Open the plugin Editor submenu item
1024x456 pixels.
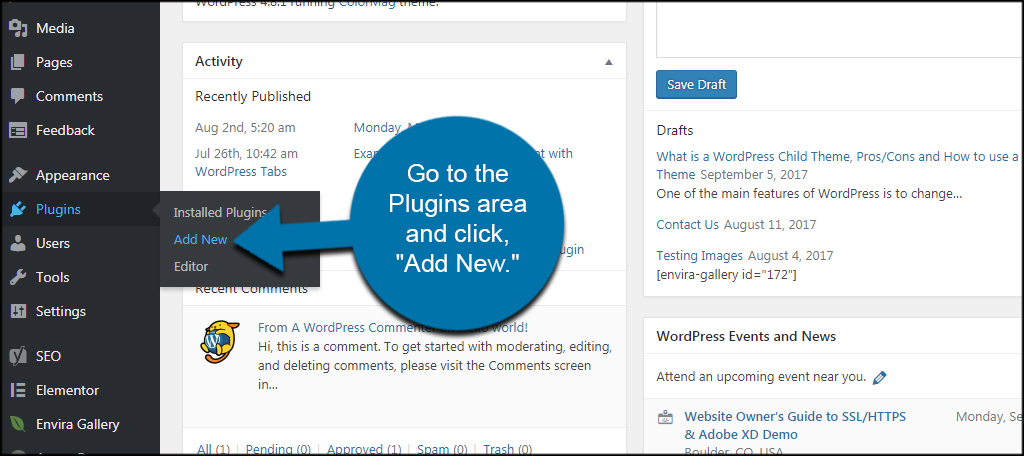tap(191, 267)
